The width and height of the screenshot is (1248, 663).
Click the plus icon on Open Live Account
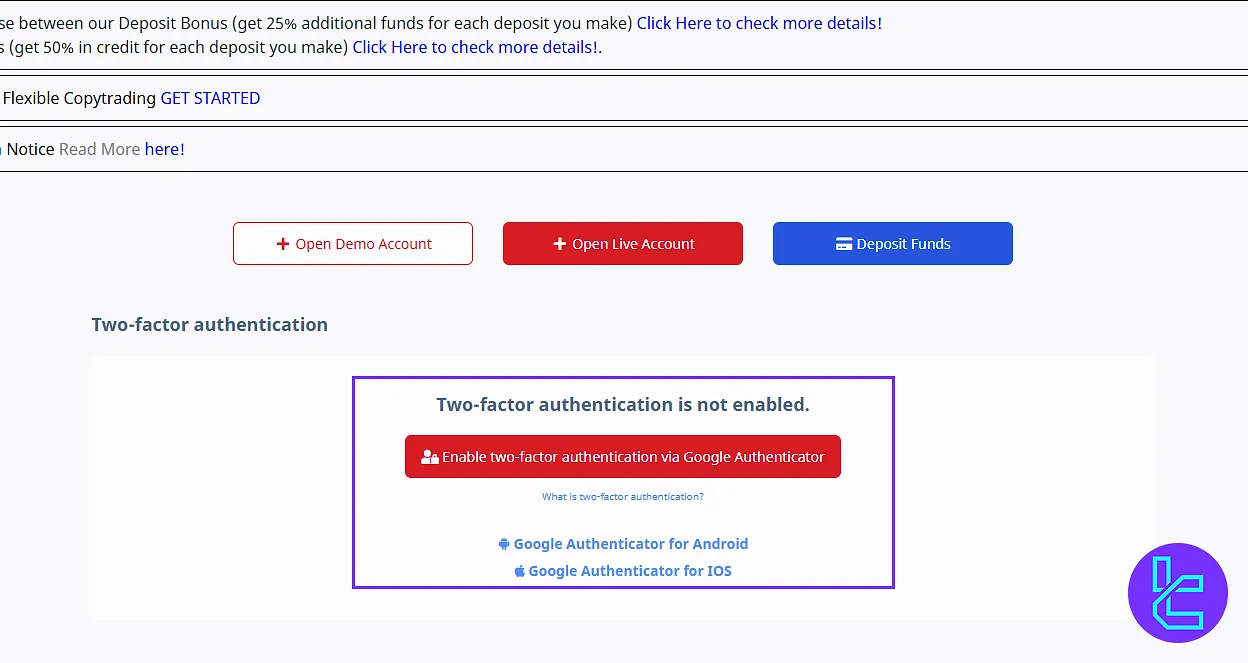click(560, 244)
